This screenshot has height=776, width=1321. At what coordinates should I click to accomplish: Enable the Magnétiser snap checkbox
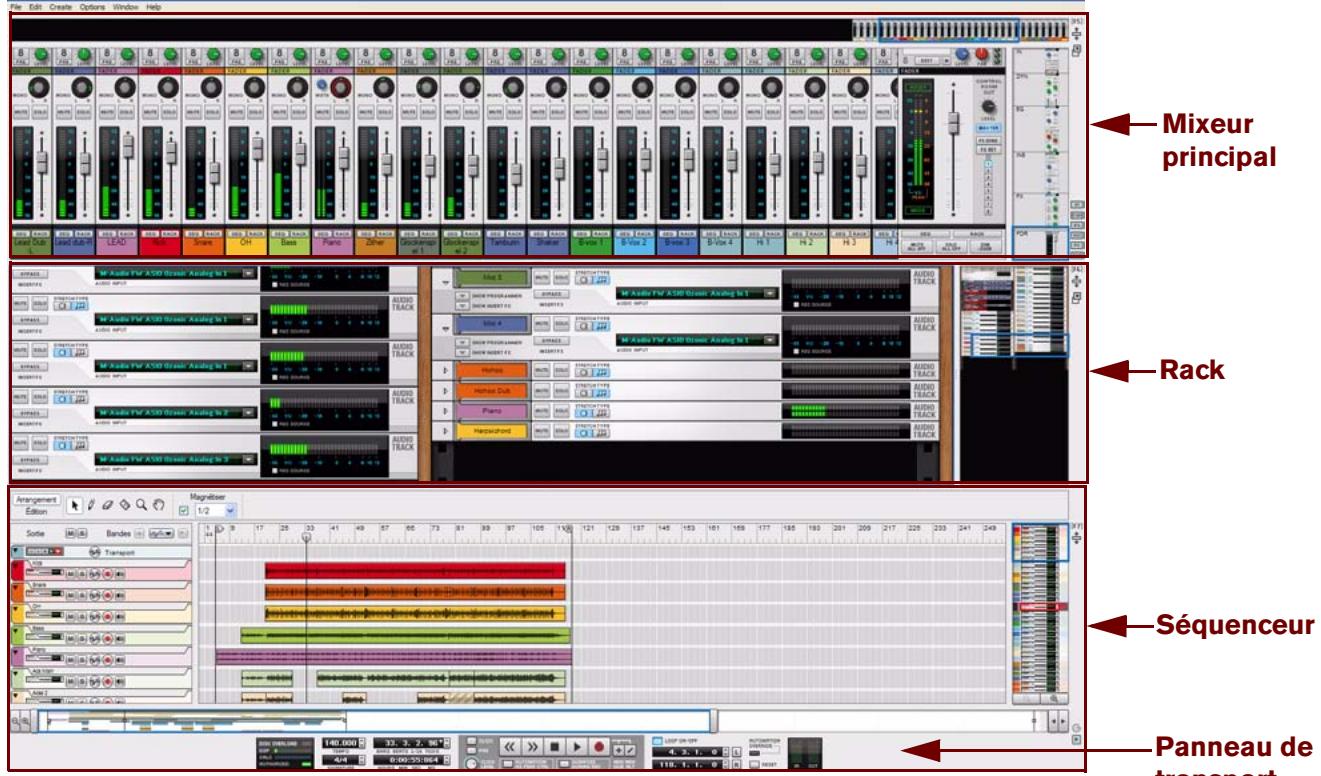(184, 508)
